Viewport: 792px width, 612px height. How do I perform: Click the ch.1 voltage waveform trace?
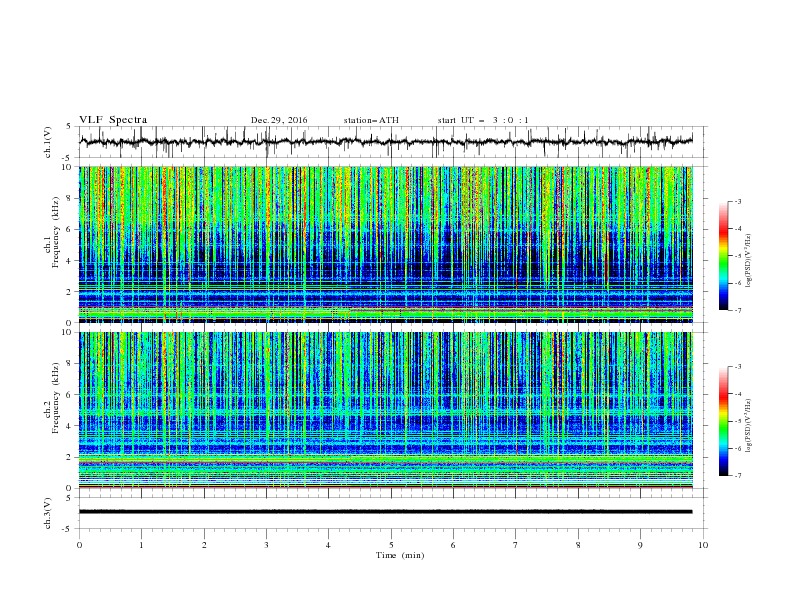(386, 141)
